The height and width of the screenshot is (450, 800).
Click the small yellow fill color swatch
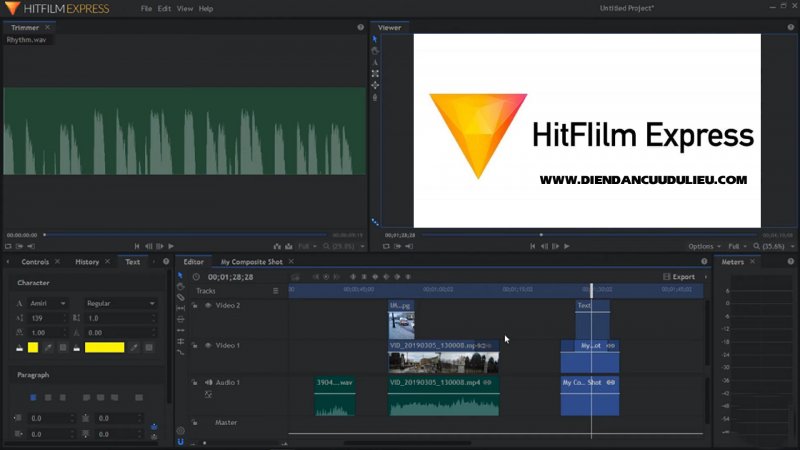[33, 347]
